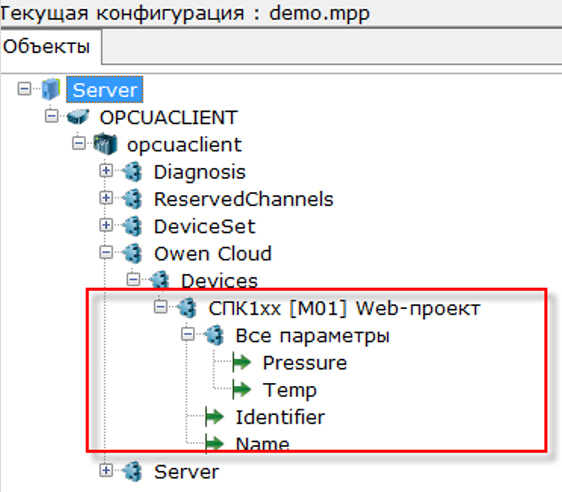
Task: Collapse the Все параметры node
Action: [188, 334]
